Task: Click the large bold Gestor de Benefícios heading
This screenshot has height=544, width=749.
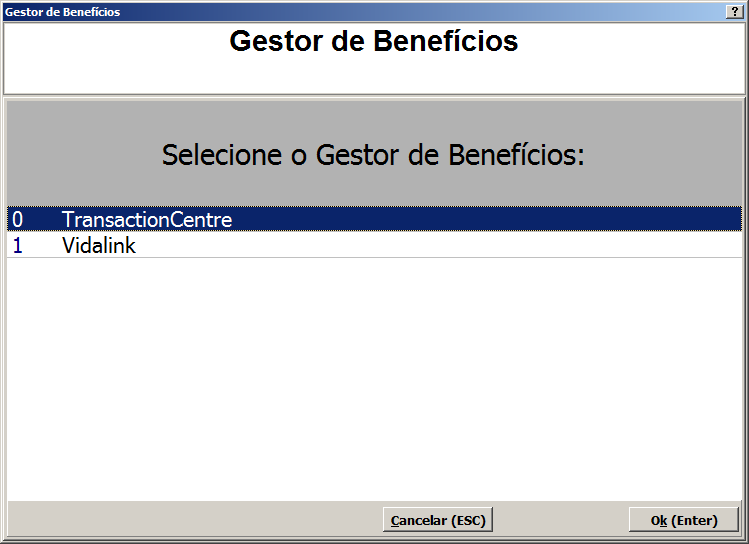Action: tap(374, 41)
